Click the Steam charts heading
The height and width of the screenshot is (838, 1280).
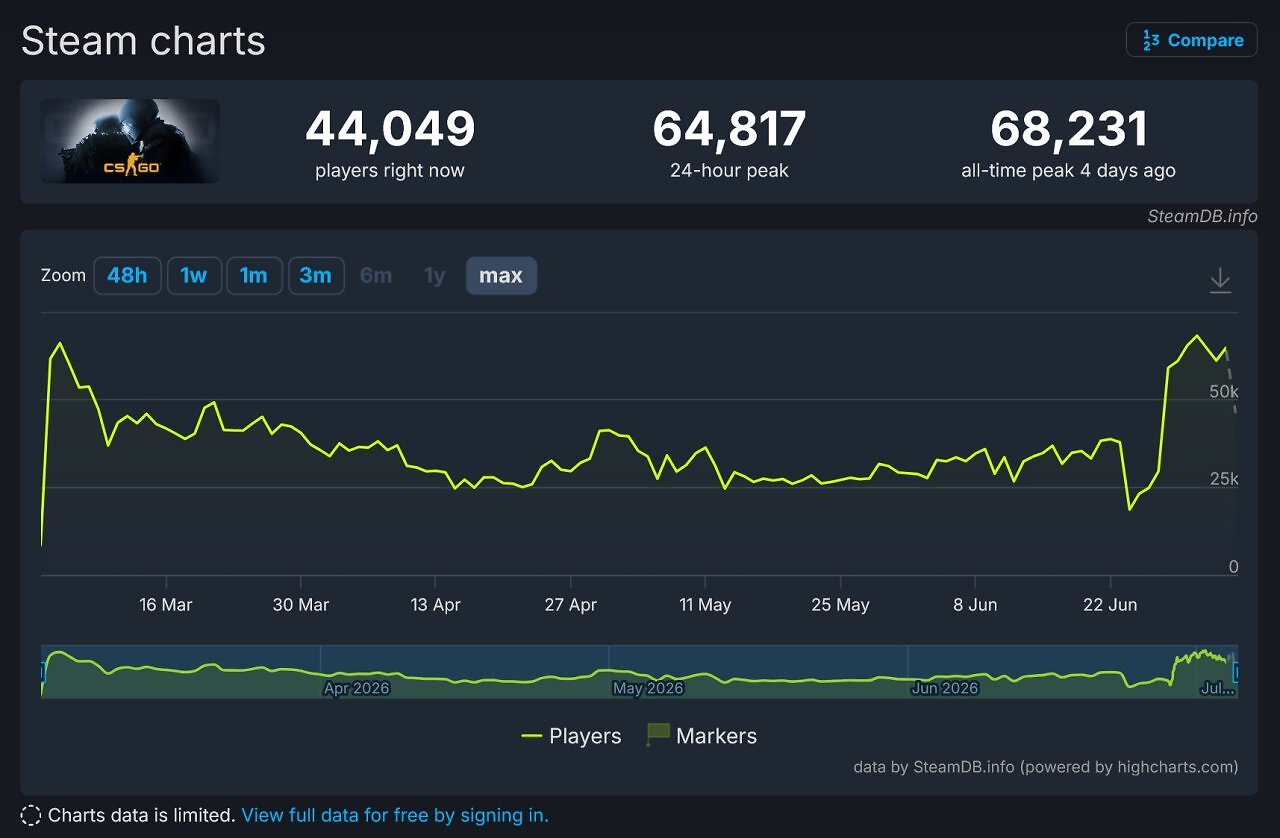pyautogui.click(x=143, y=41)
